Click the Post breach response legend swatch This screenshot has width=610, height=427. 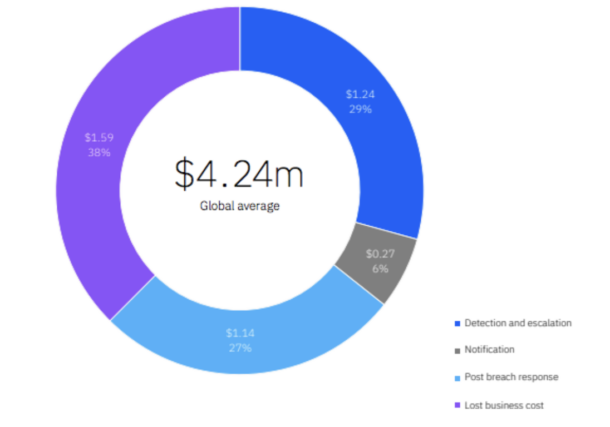tap(458, 378)
